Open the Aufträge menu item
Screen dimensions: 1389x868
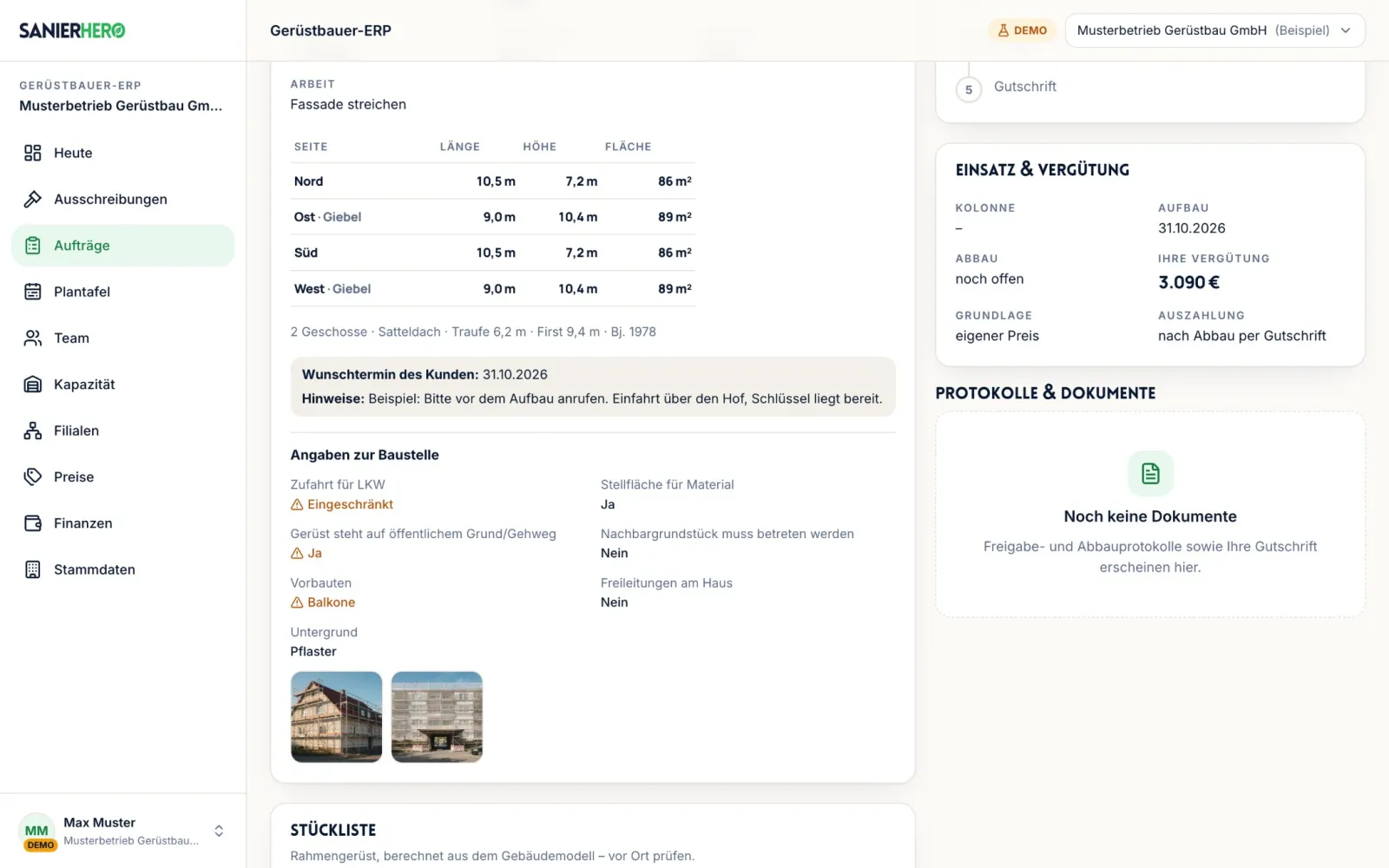click(x=122, y=246)
